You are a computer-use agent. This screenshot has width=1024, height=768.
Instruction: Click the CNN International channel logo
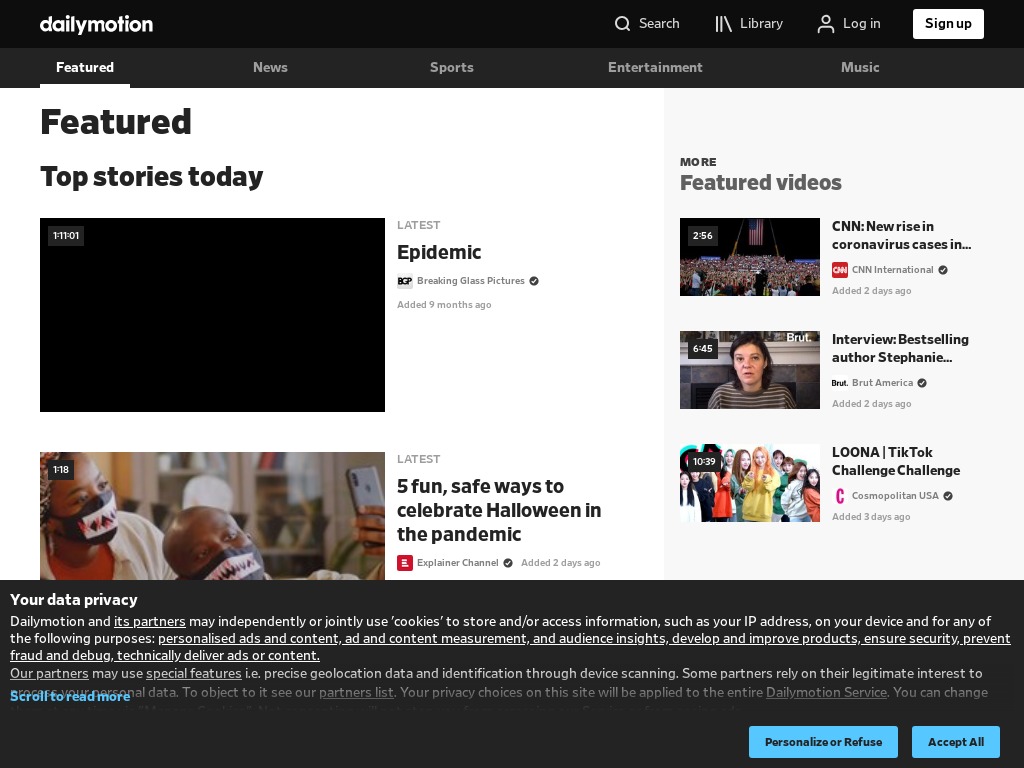(x=840, y=270)
